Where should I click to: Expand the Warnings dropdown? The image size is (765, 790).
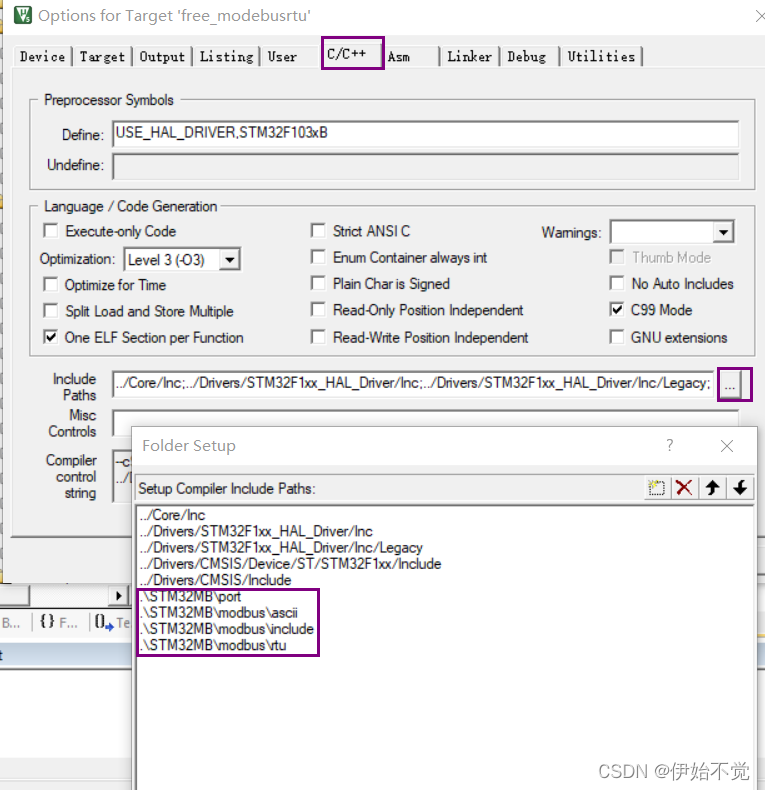723,232
